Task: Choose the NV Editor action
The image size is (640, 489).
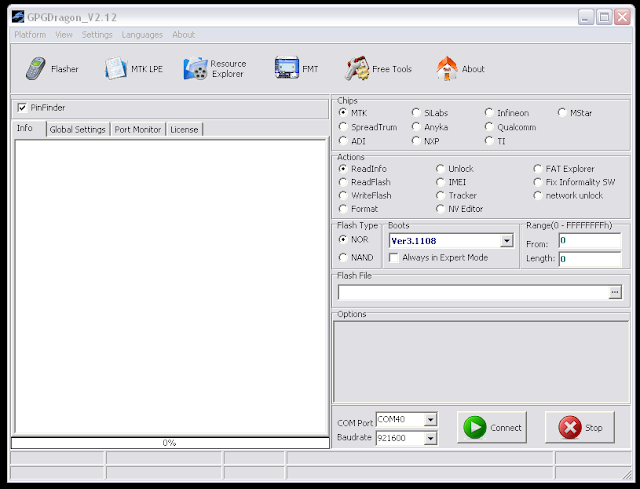Action: 440,209
